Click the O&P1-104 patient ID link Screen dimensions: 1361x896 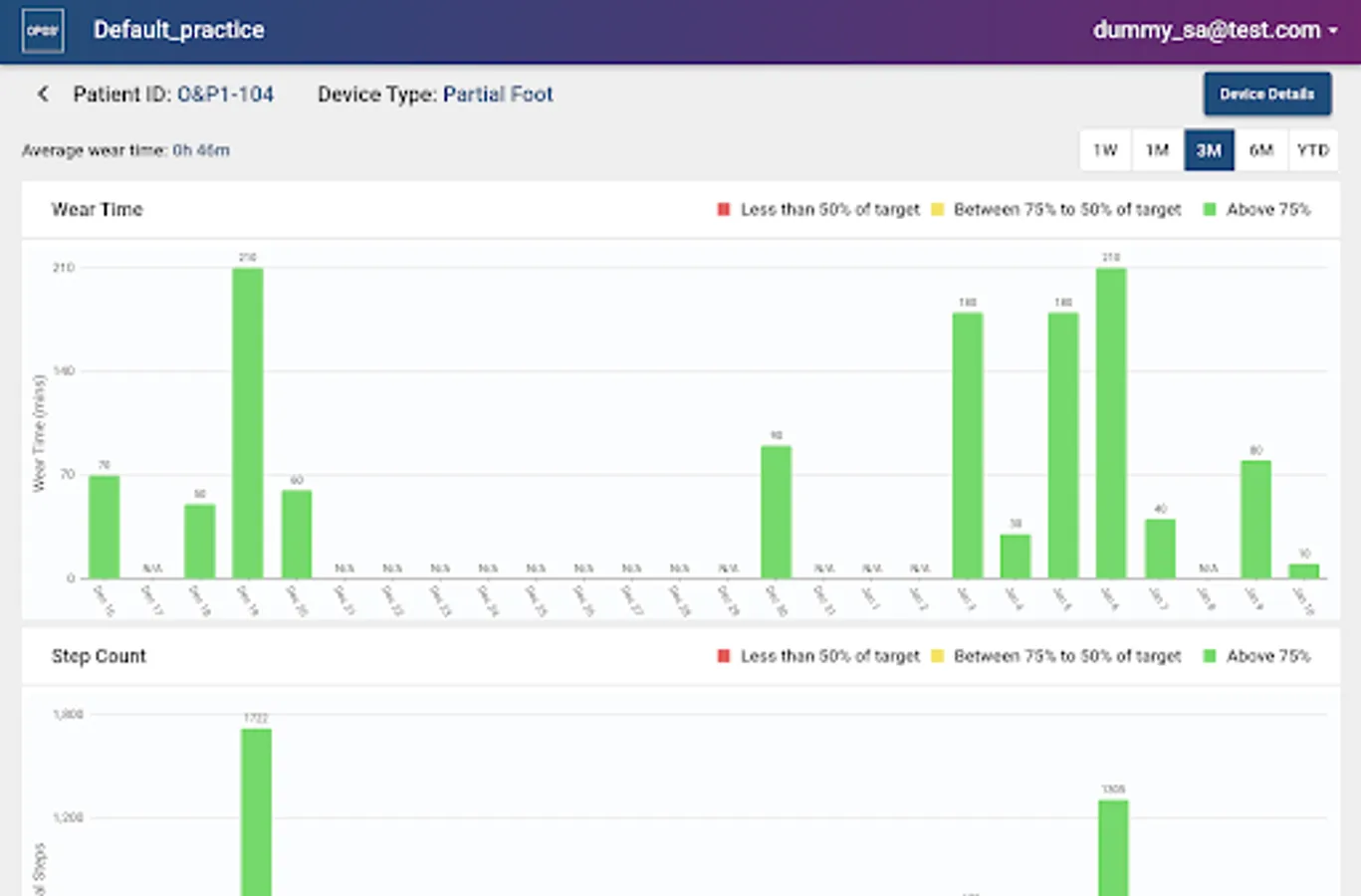pyautogui.click(x=225, y=95)
